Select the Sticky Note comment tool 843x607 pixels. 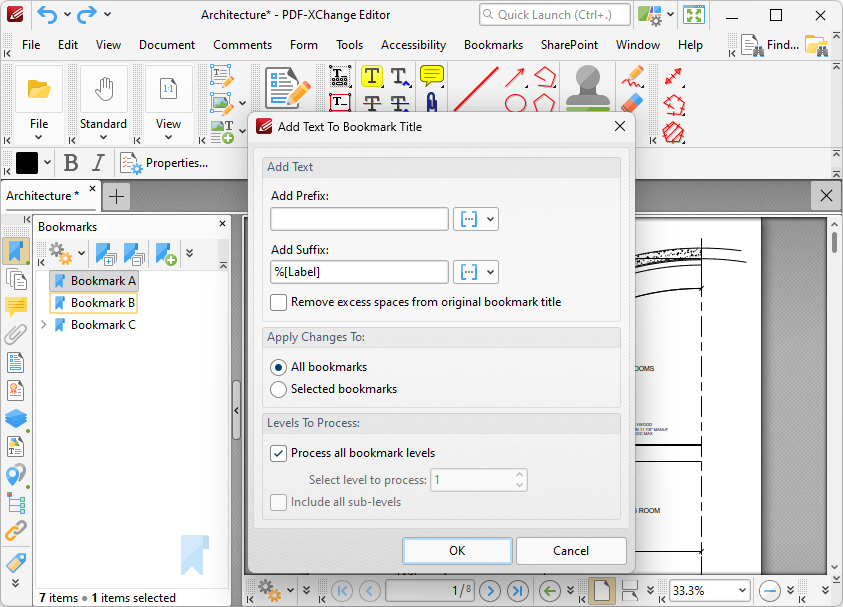point(432,76)
